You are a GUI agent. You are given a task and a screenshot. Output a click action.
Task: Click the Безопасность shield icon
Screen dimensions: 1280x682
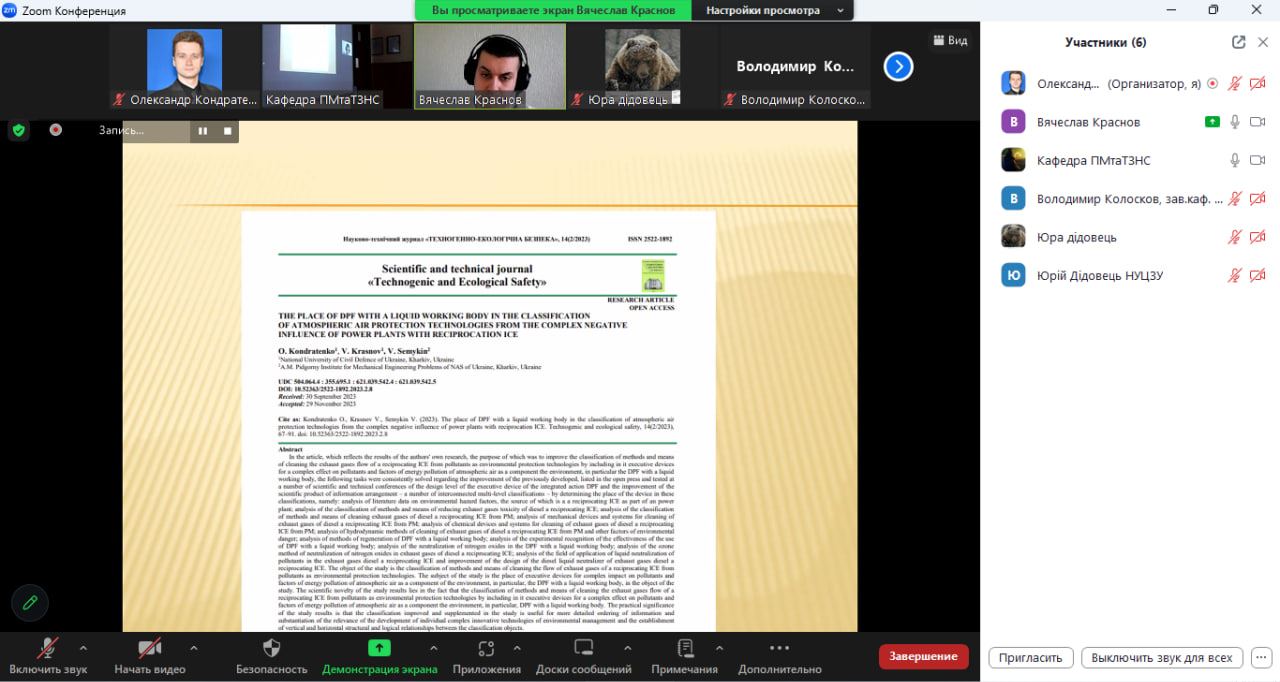271,648
